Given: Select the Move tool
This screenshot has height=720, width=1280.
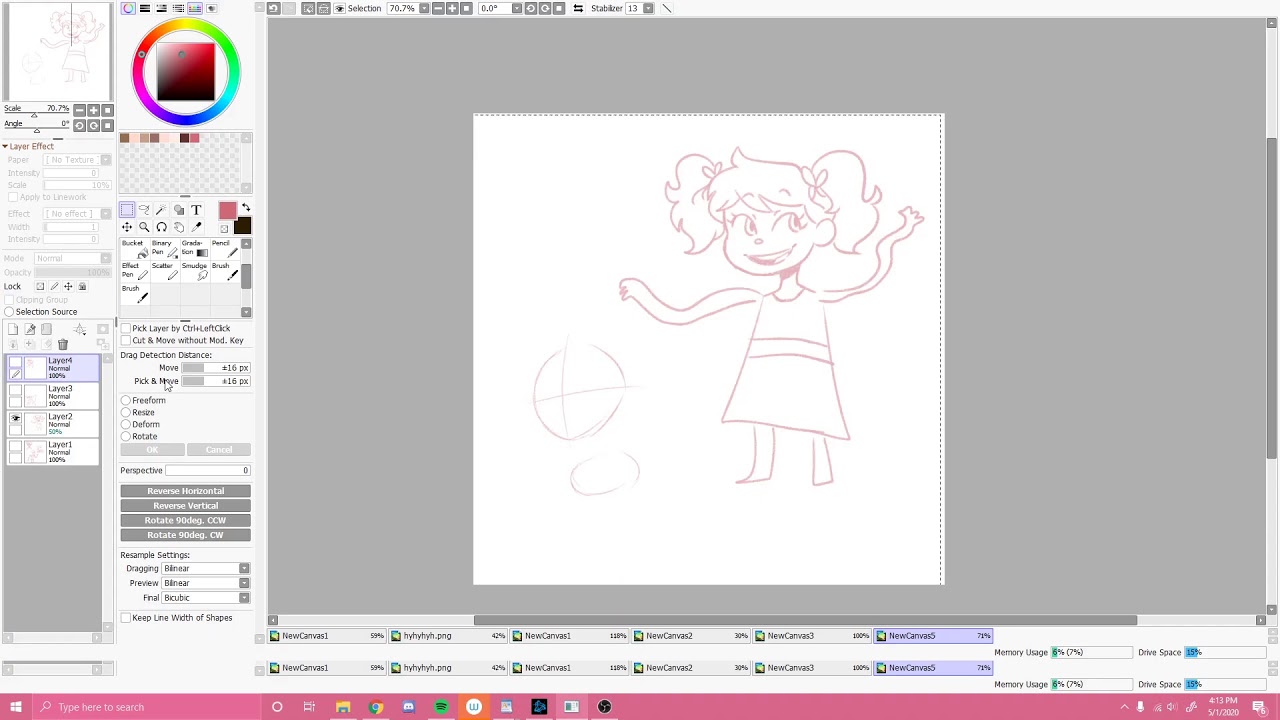Looking at the screenshot, I should (127, 227).
